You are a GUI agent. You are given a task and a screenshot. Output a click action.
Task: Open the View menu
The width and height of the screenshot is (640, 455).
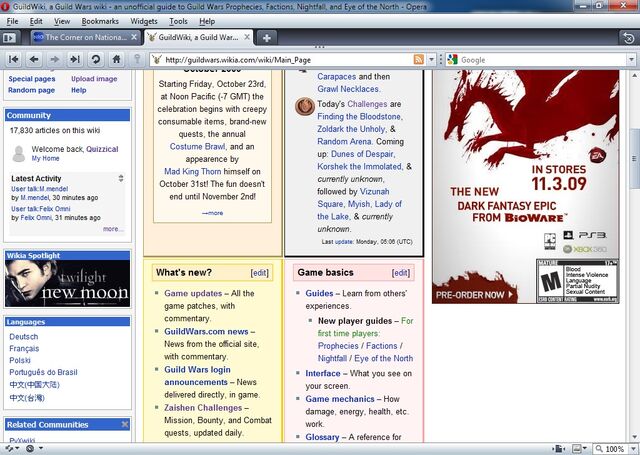pyautogui.click(x=62, y=21)
